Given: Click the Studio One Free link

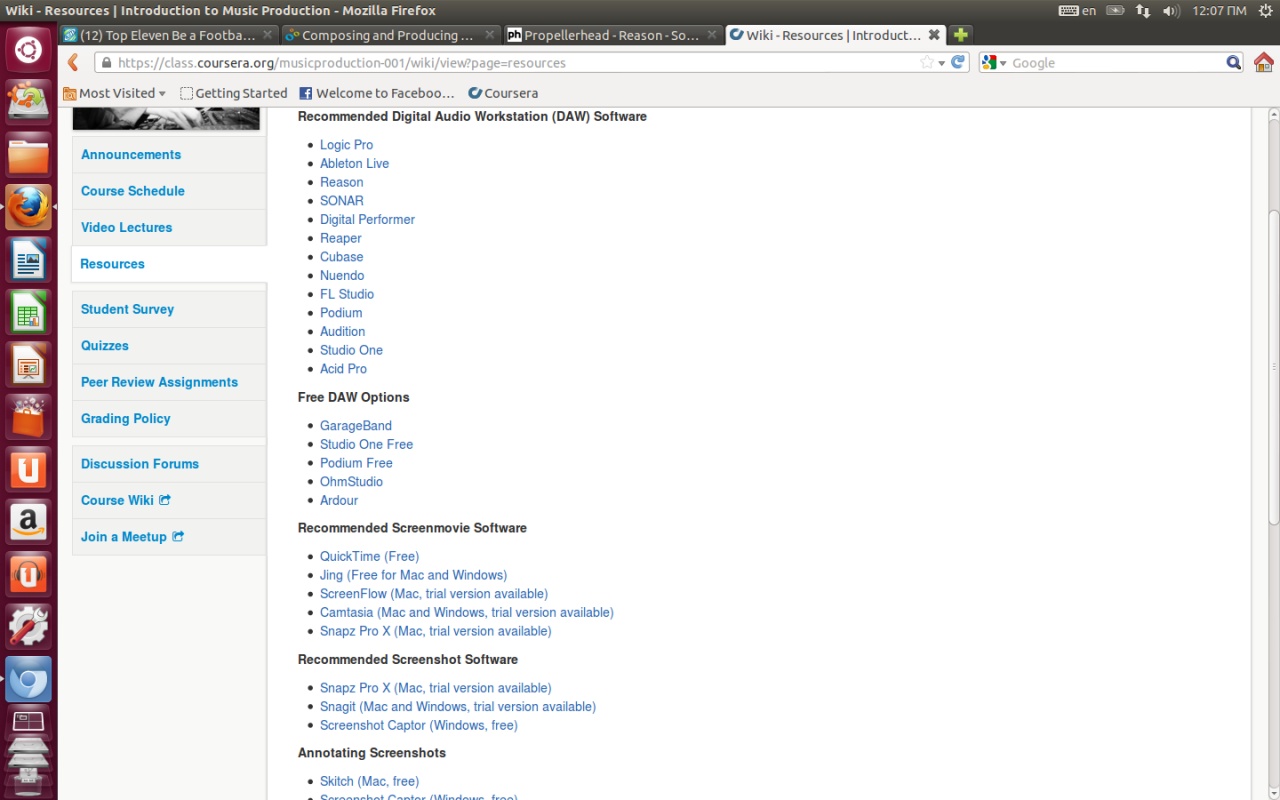Looking at the screenshot, I should pyautogui.click(x=366, y=445).
